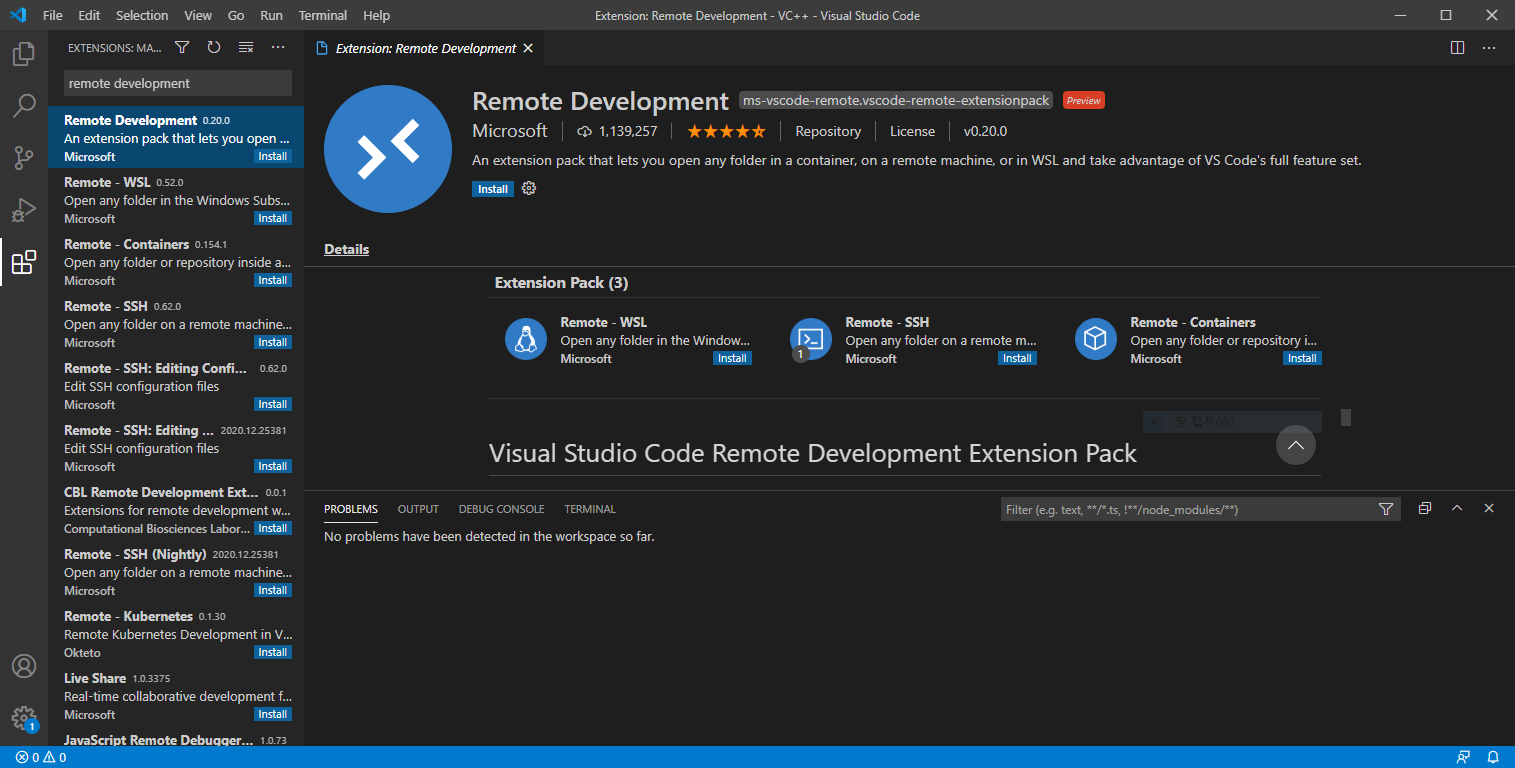Viewport: 1515px width, 768px height.
Task: Open the Run menu
Action: click(x=271, y=15)
